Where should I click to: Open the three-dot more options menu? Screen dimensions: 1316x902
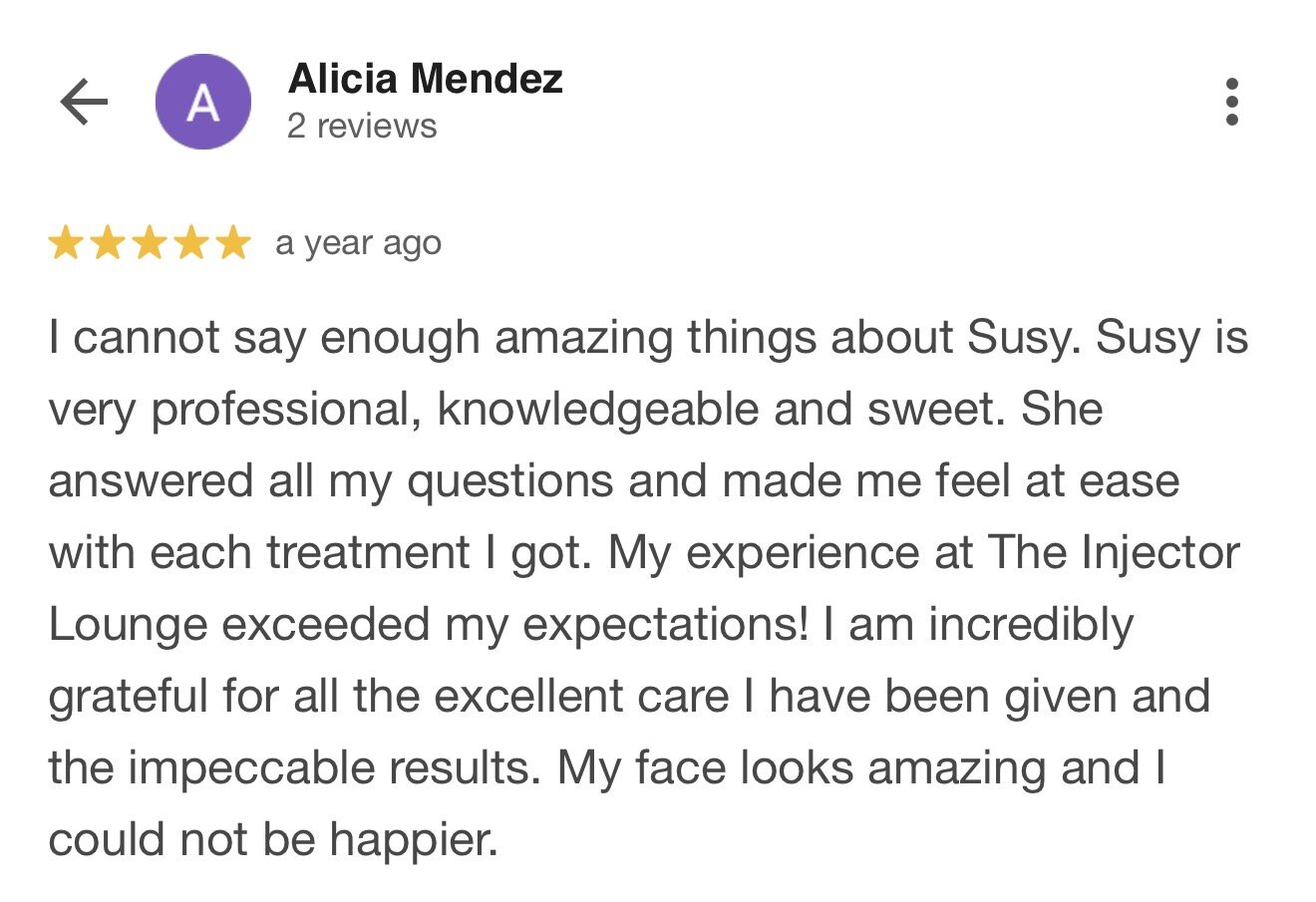coord(1232,102)
